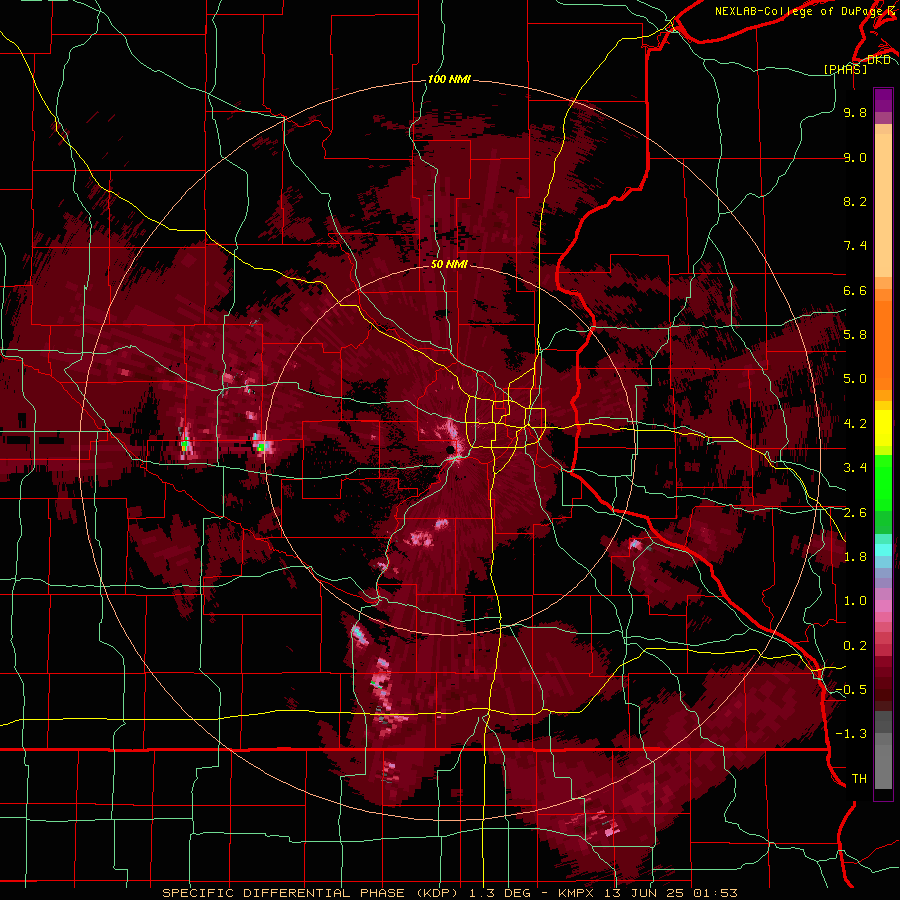Pick the bright green segment of the color bar
The width and height of the screenshot is (900, 900).
(x=883, y=482)
